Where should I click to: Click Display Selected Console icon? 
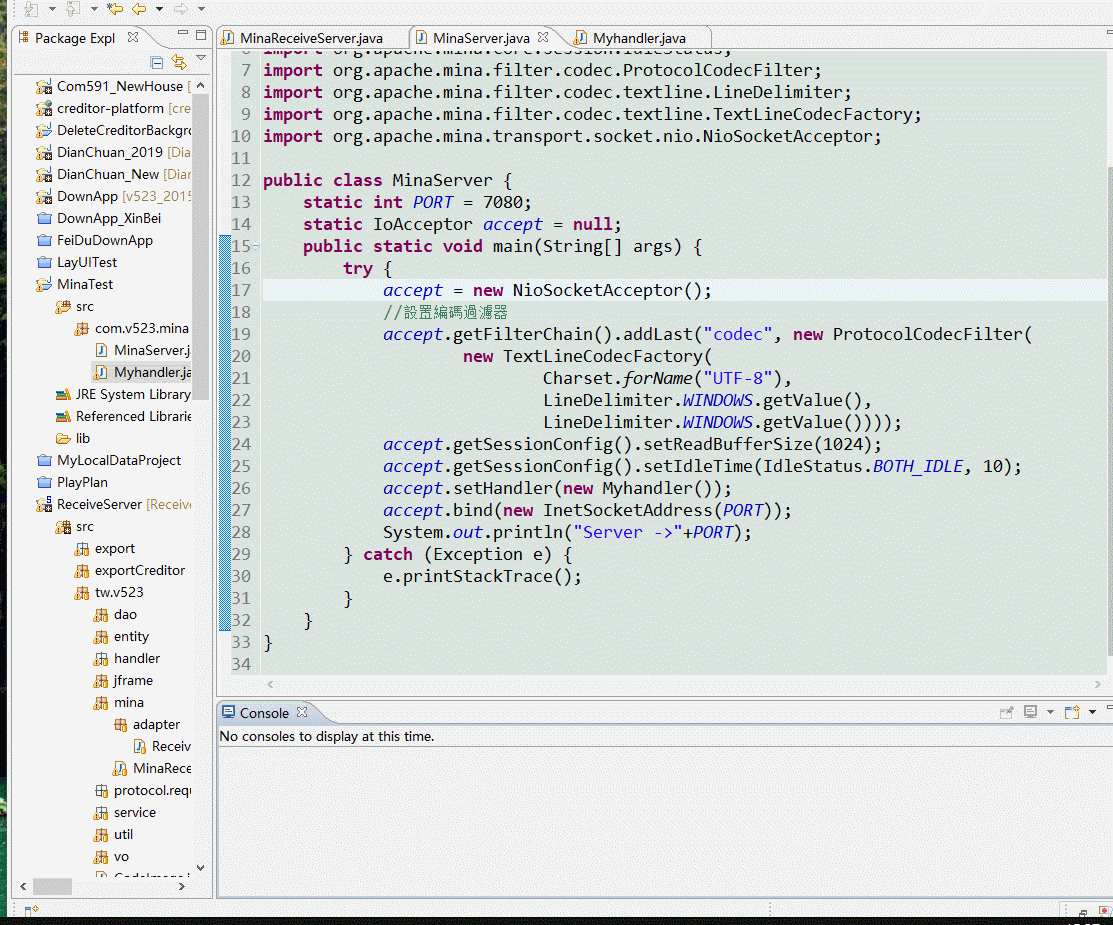pyautogui.click(x=1031, y=712)
